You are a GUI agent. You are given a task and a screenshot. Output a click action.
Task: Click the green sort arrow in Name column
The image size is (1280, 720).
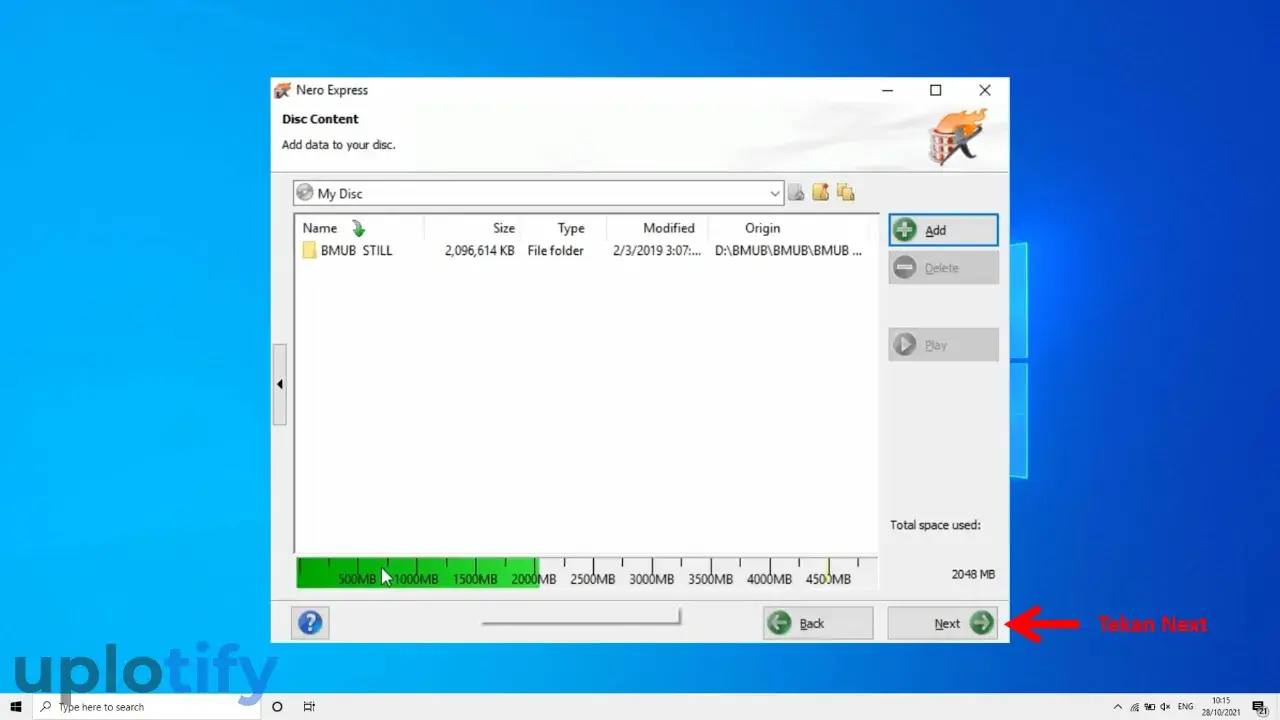tap(359, 229)
